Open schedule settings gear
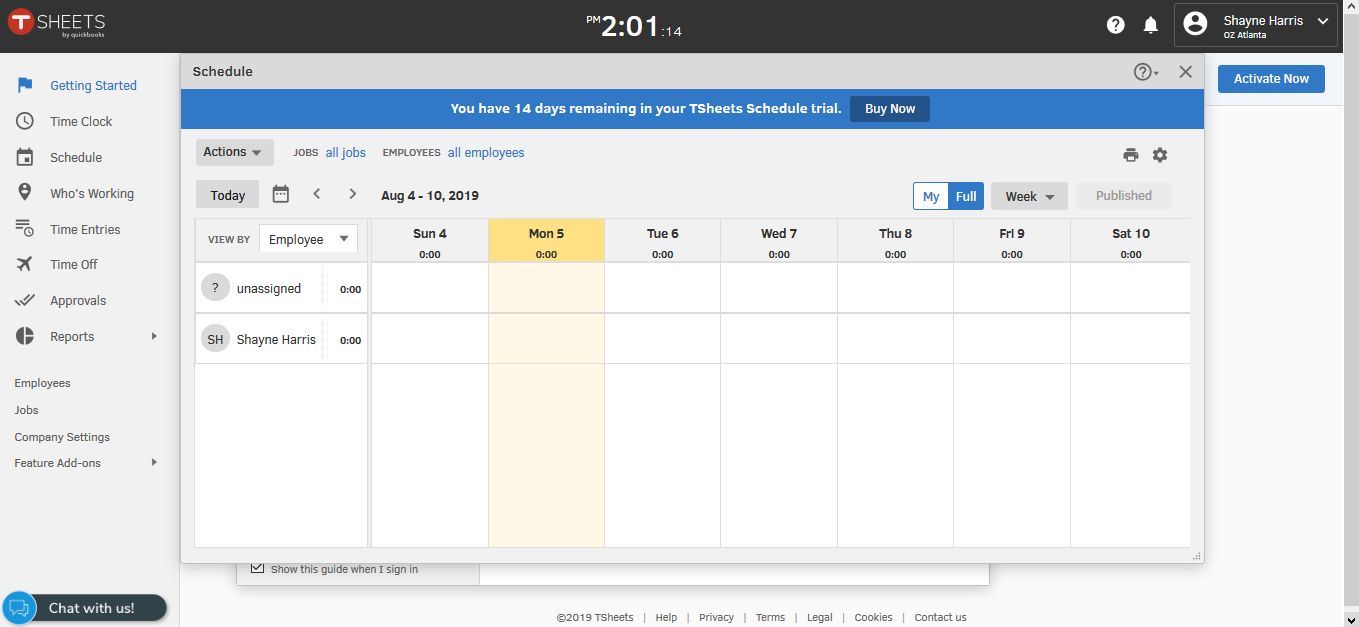This screenshot has height=627, width=1359. [x=1160, y=155]
